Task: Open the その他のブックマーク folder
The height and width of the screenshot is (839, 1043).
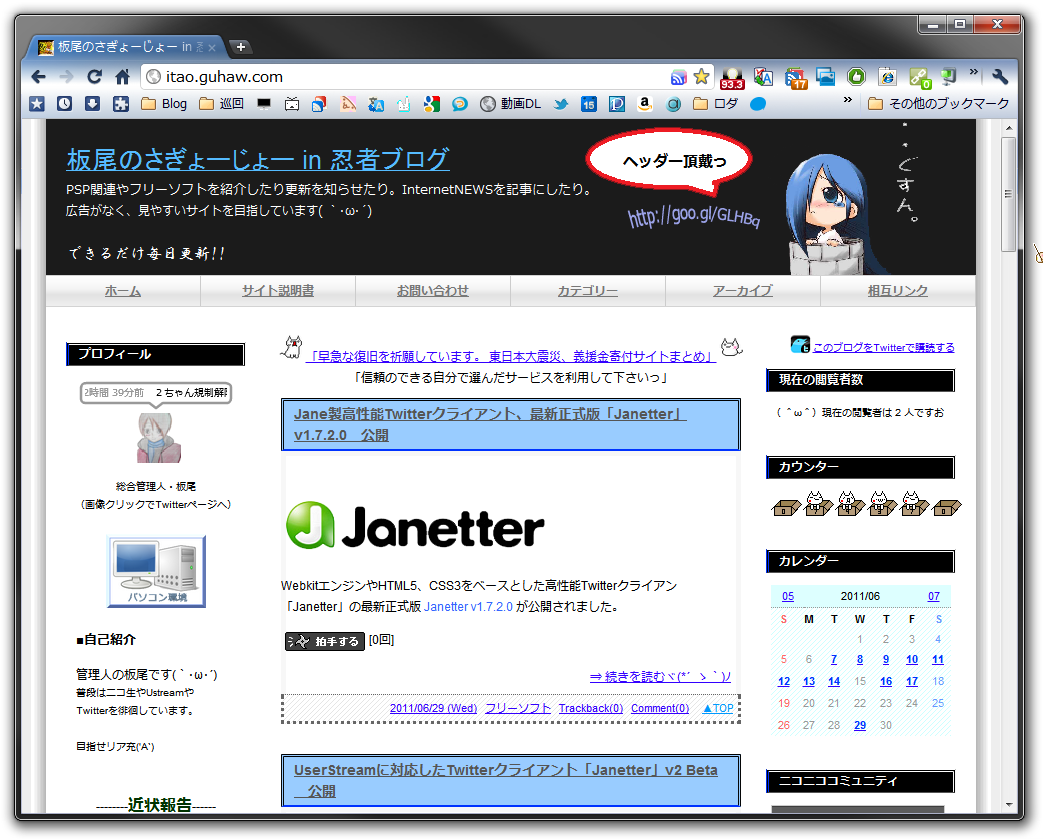Action: [939, 104]
